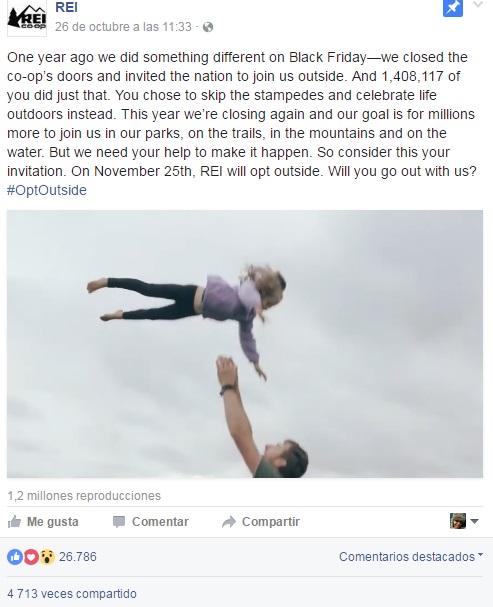
Task: Open the REI page name link
Action: point(67,7)
